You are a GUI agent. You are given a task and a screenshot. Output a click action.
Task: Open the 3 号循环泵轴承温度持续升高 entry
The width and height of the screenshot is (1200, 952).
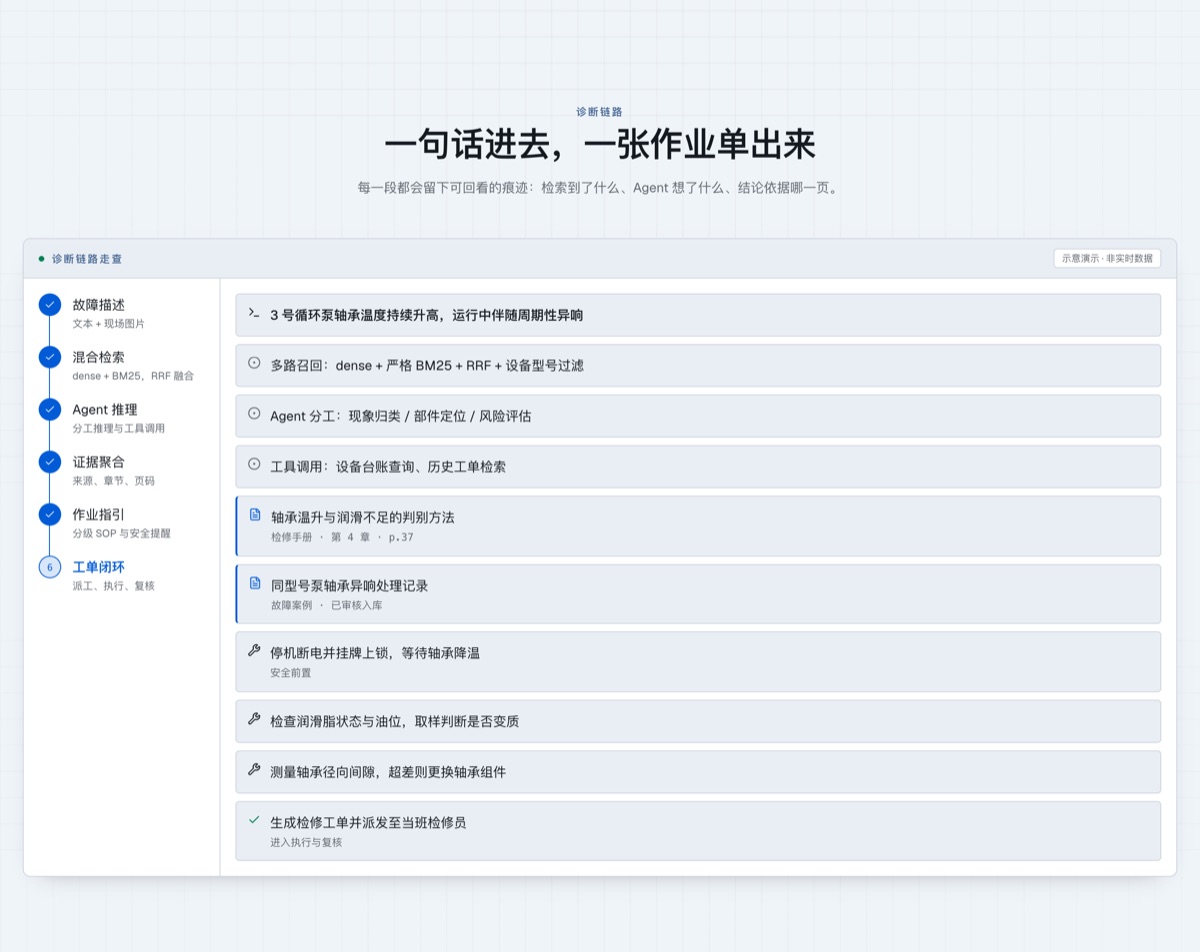pos(698,315)
